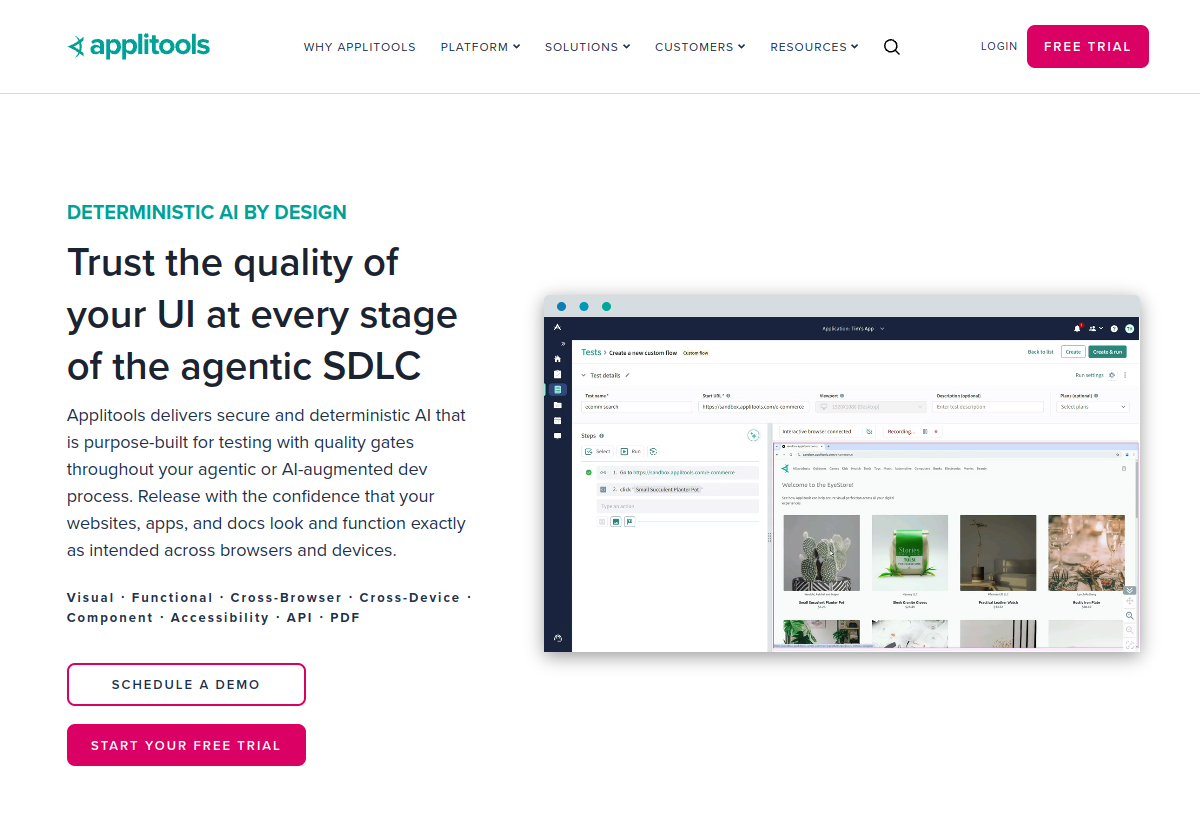The image size is (1200, 820).
Task: Click the DETERMINISTIC AI BY DESIGN tagline
Action: pyautogui.click(x=207, y=212)
